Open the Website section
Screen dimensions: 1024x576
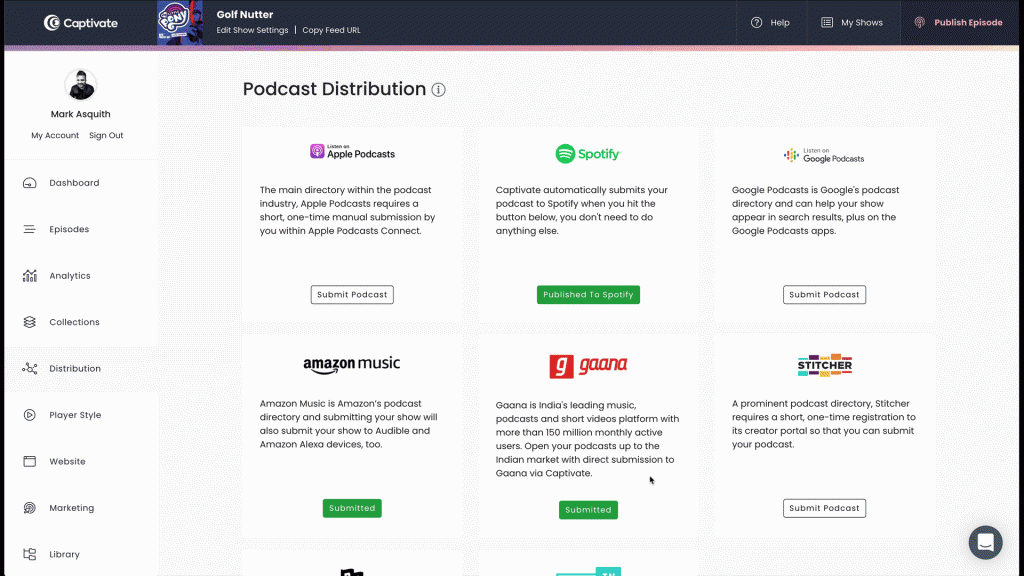tap(70, 461)
